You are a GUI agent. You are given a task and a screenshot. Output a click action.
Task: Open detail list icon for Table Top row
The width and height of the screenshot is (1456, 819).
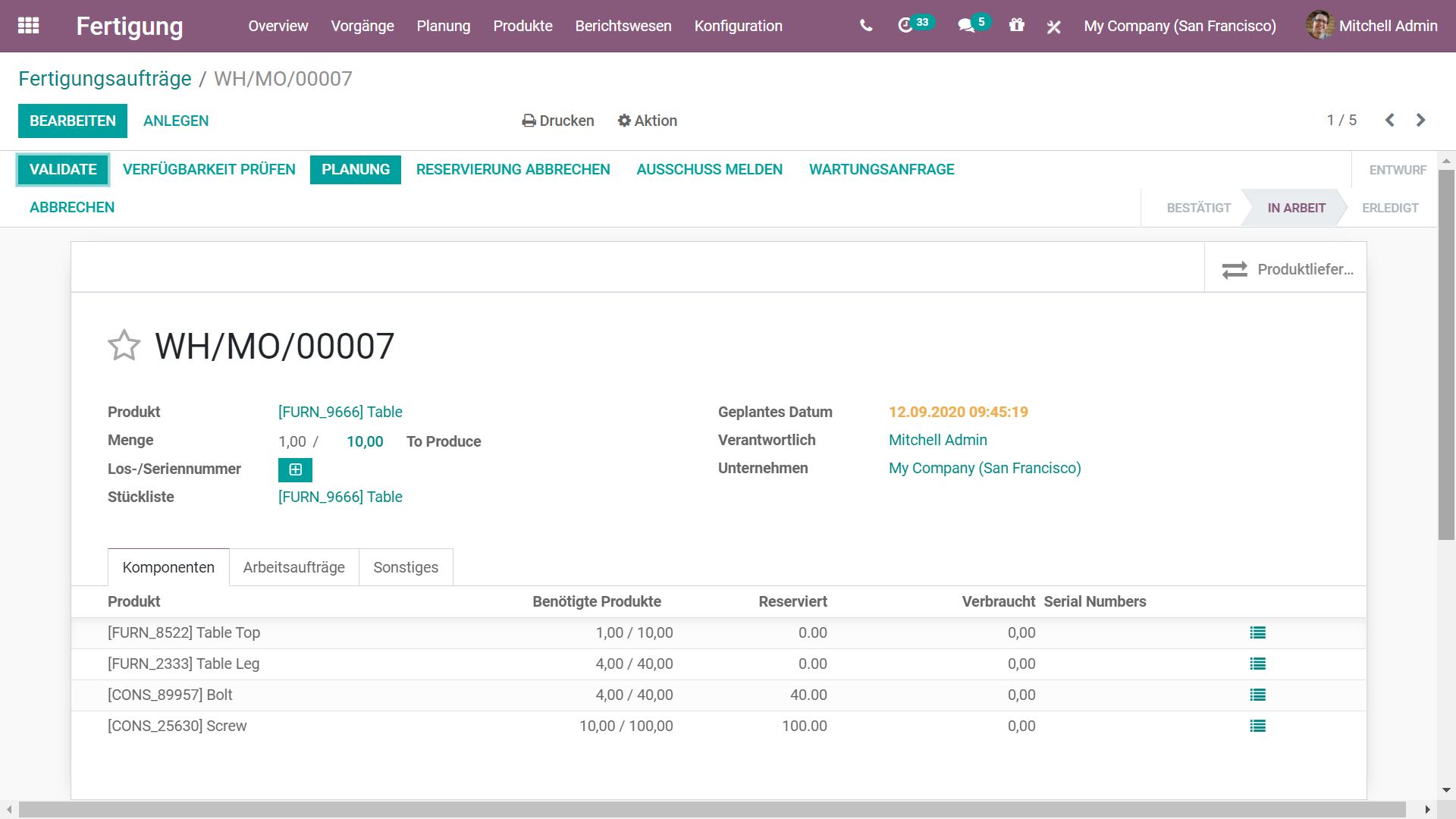tap(1257, 632)
